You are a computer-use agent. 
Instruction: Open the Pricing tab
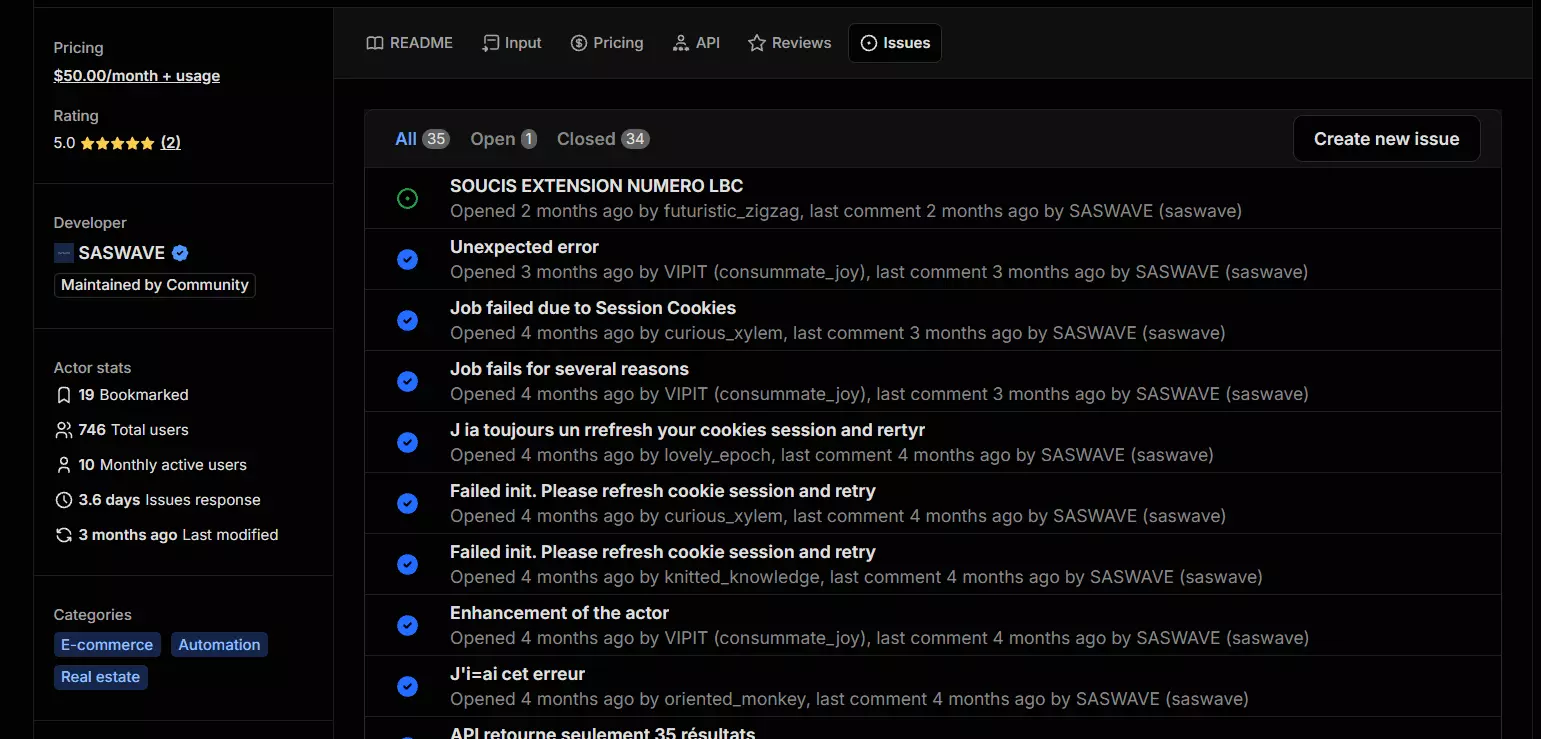pos(607,43)
